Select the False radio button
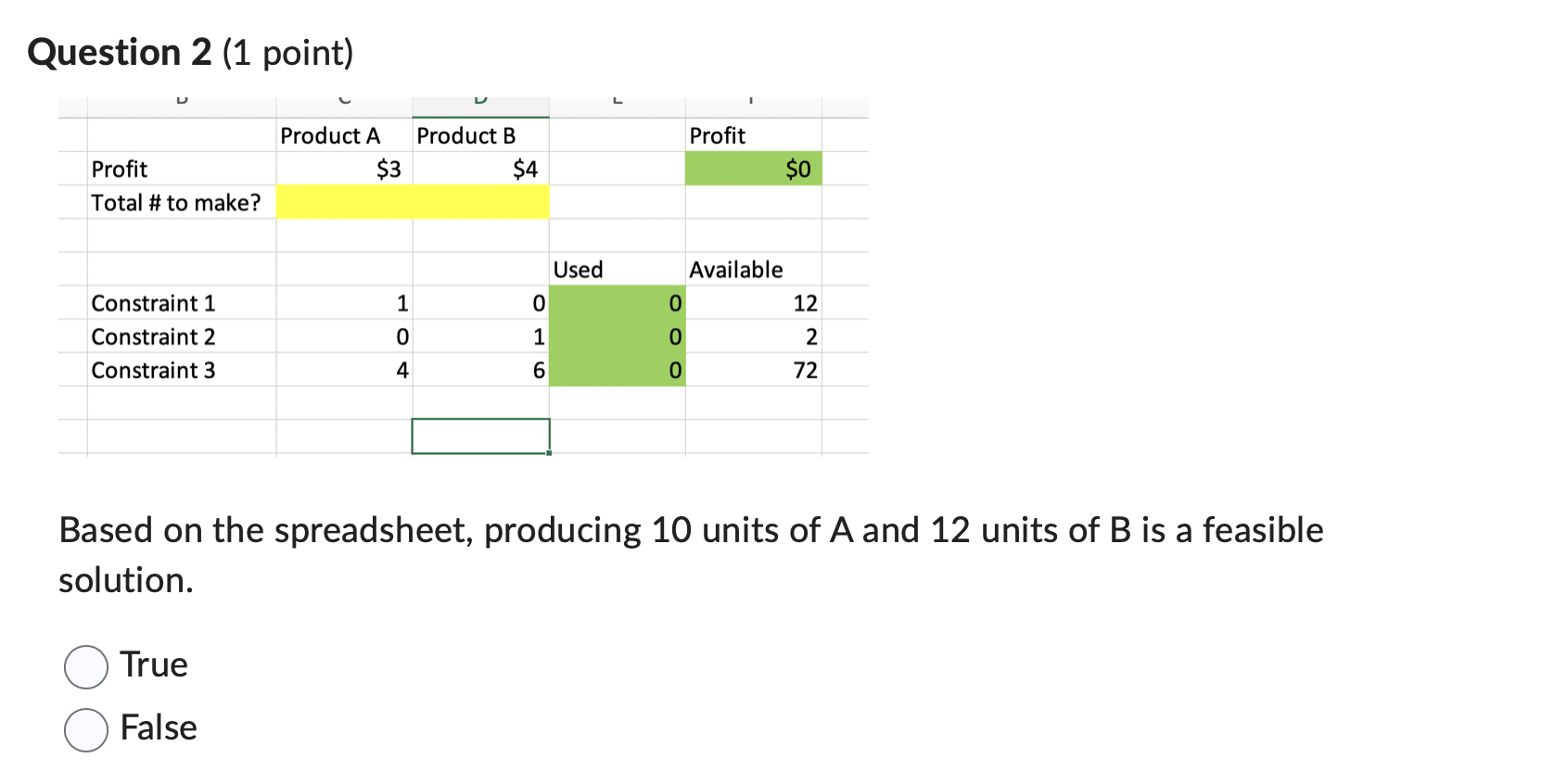The width and height of the screenshot is (1567, 784). (84, 729)
